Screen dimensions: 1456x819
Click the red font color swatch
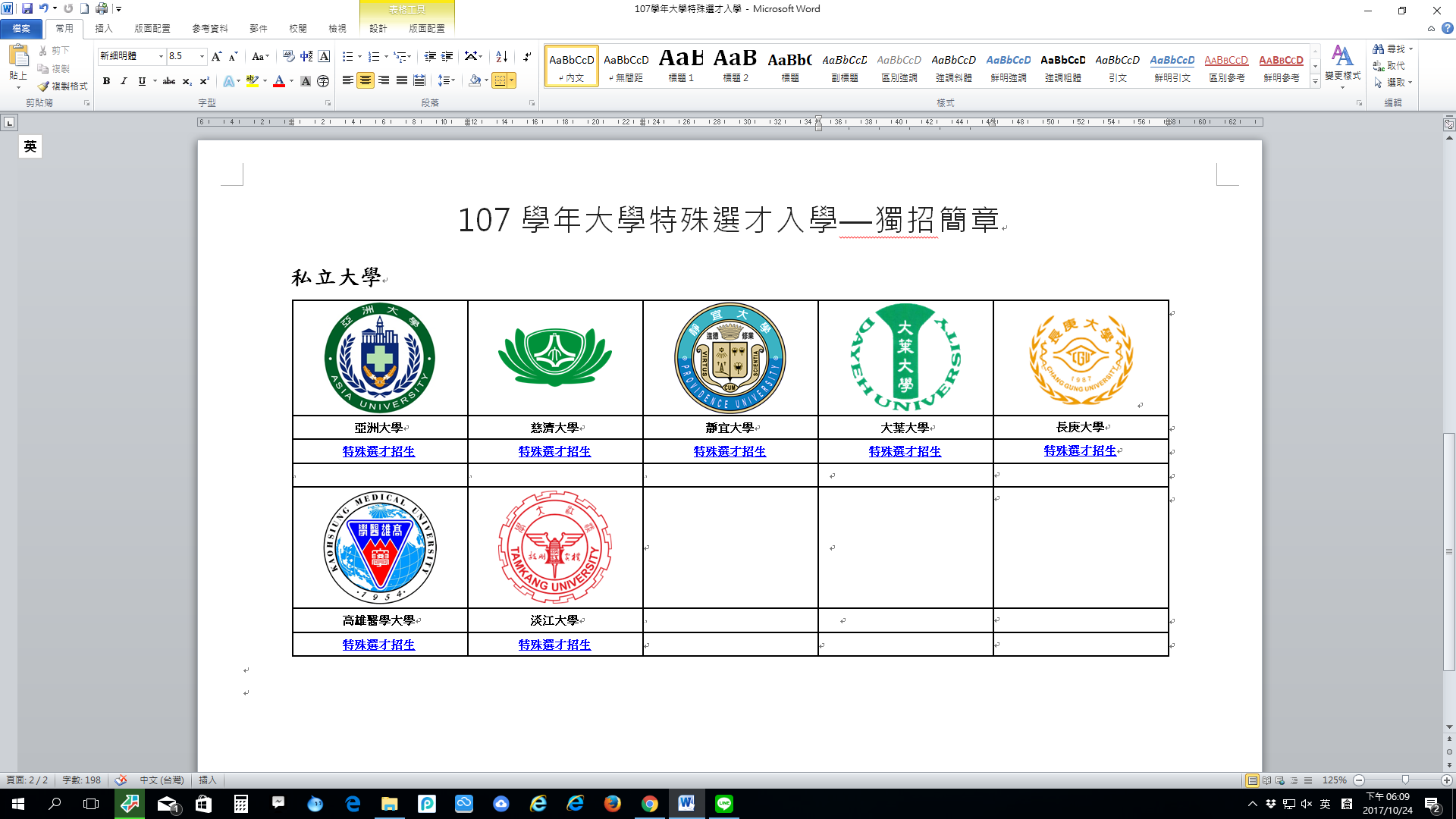(279, 81)
